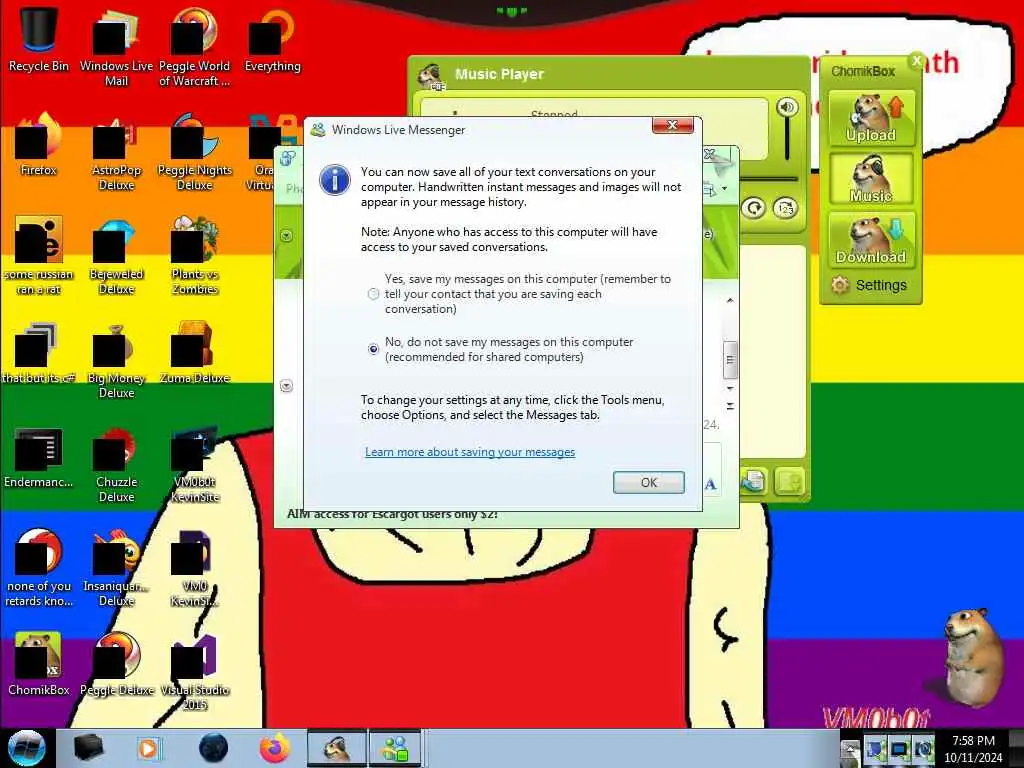This screenshot has width=1024, height=768.
Task: Open Everything desktop shortcut
Action: [272, 39]
